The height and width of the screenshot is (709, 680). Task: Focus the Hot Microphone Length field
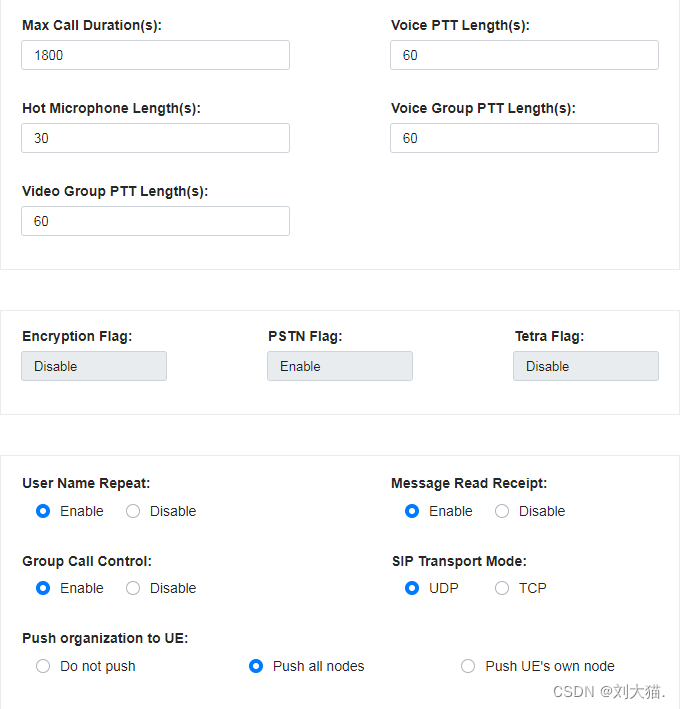pyautogui.click(x=155, y=138)
